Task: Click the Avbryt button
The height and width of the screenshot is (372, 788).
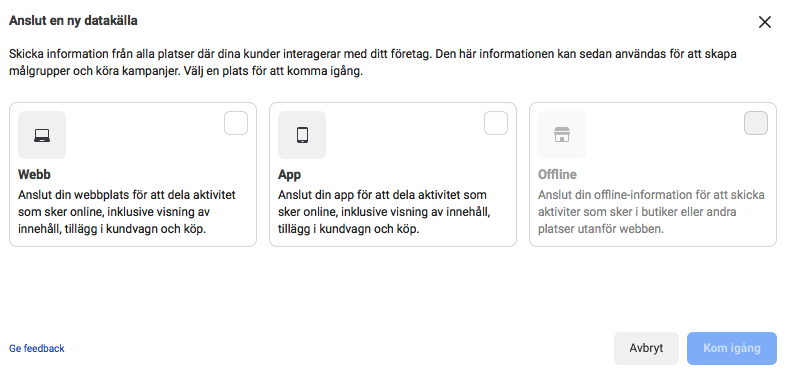Action: tap(646, 348)
